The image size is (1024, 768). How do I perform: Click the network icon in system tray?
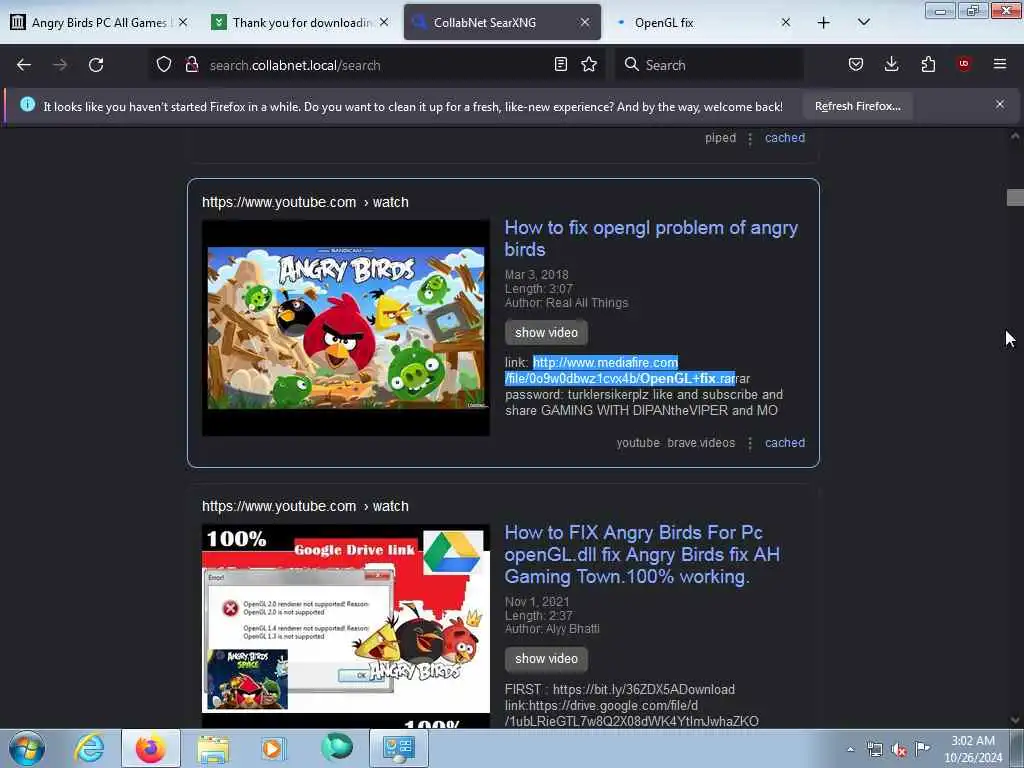coord(874,750)
